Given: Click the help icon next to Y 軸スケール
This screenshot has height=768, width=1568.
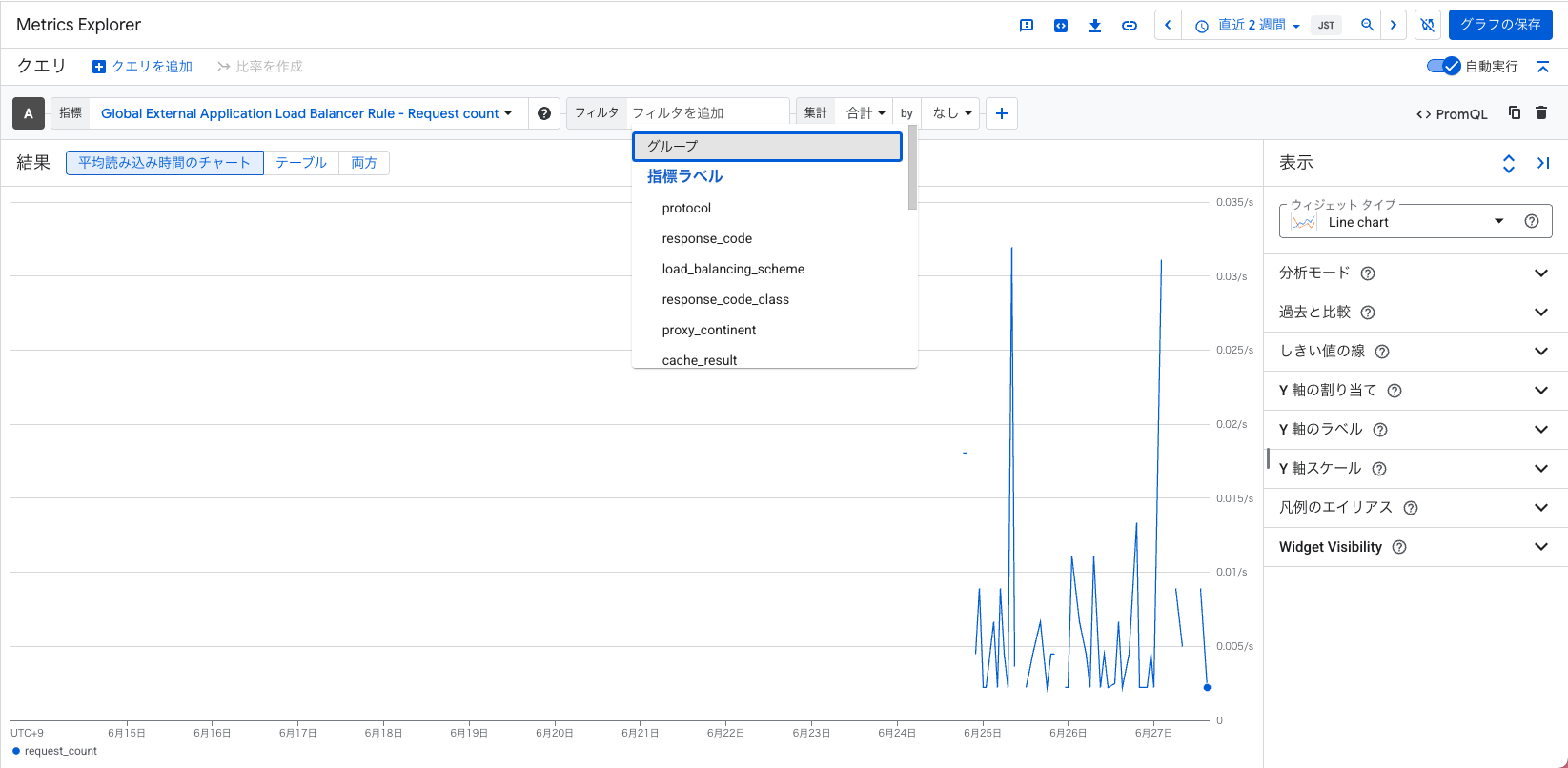Looking at the screenshot, I should 1379,469.
